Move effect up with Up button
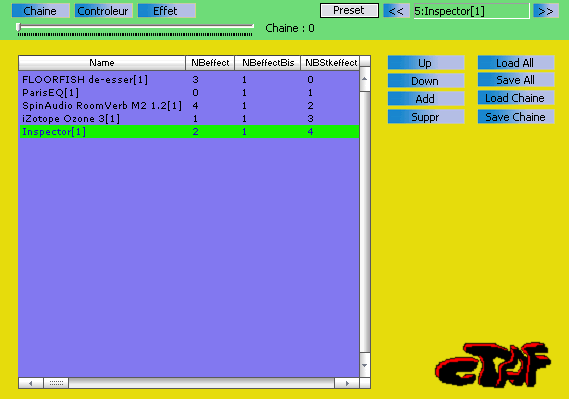 coord(426,62)
